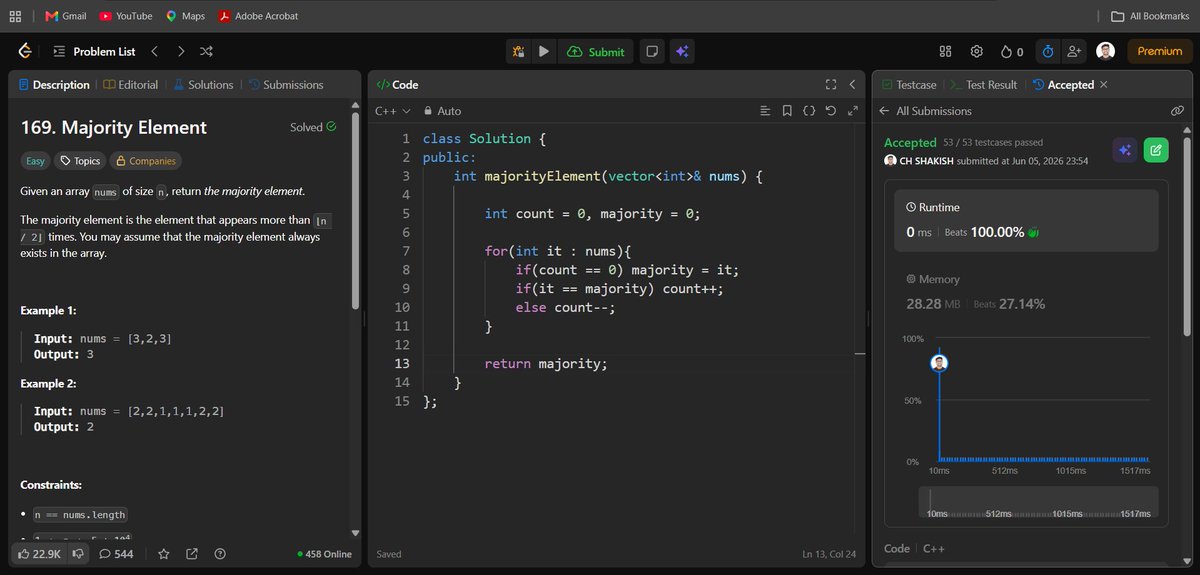
Task: Select the Runtime stats card
Action: coord(1025,220)
